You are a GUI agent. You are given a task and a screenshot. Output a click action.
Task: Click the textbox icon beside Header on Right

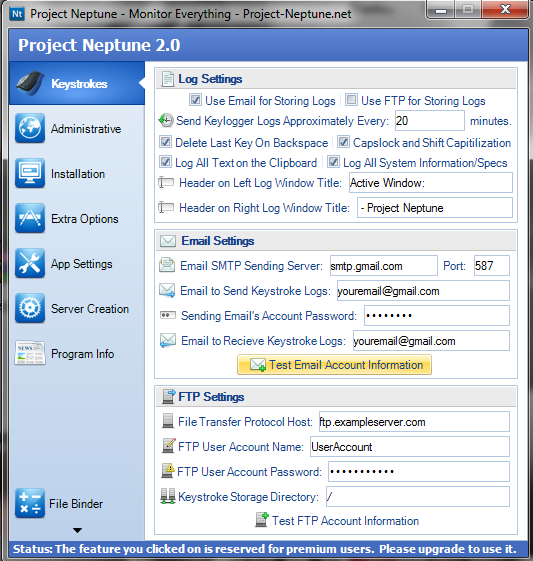coord(166,207)
